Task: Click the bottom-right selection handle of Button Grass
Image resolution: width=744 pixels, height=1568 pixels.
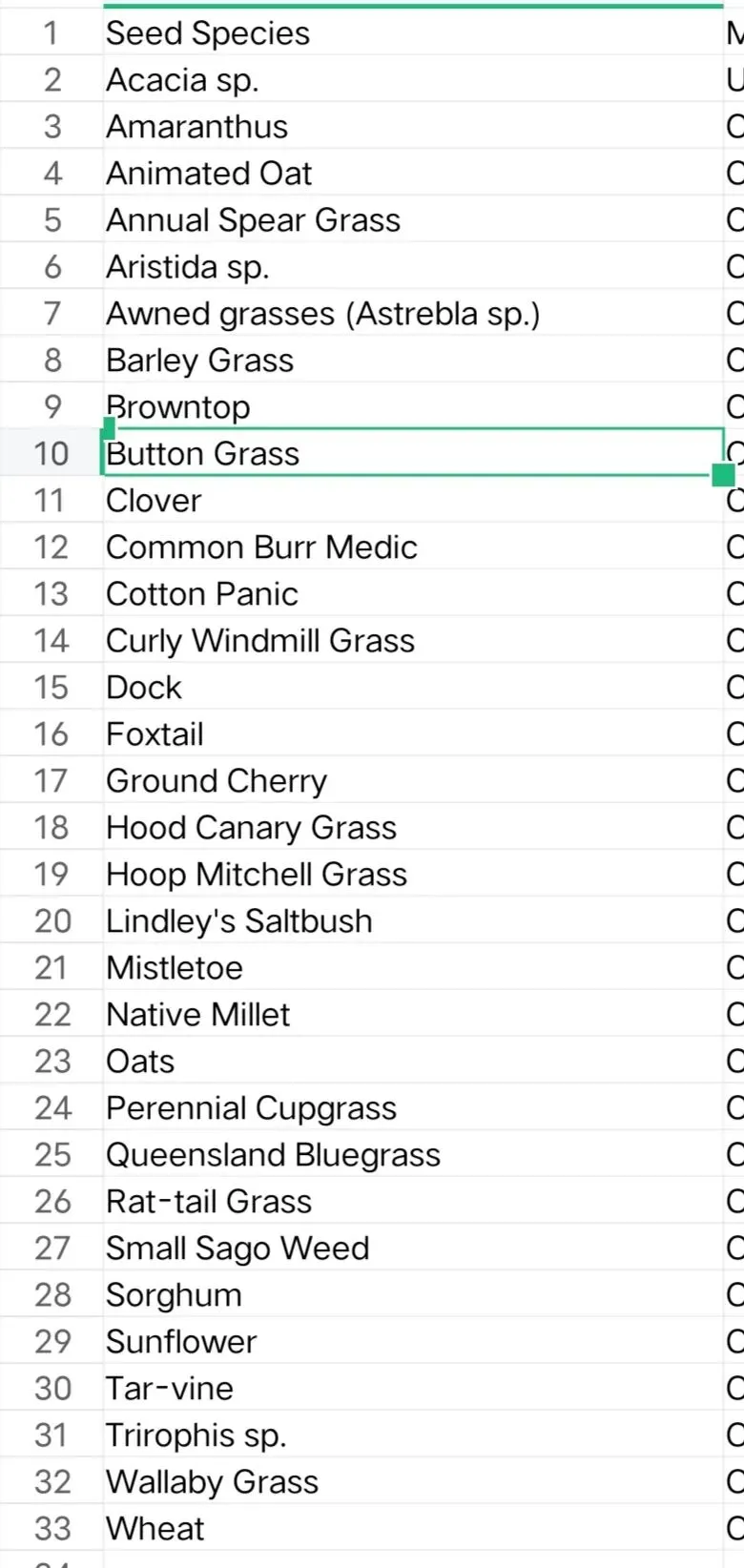Action: click(723, 474)
